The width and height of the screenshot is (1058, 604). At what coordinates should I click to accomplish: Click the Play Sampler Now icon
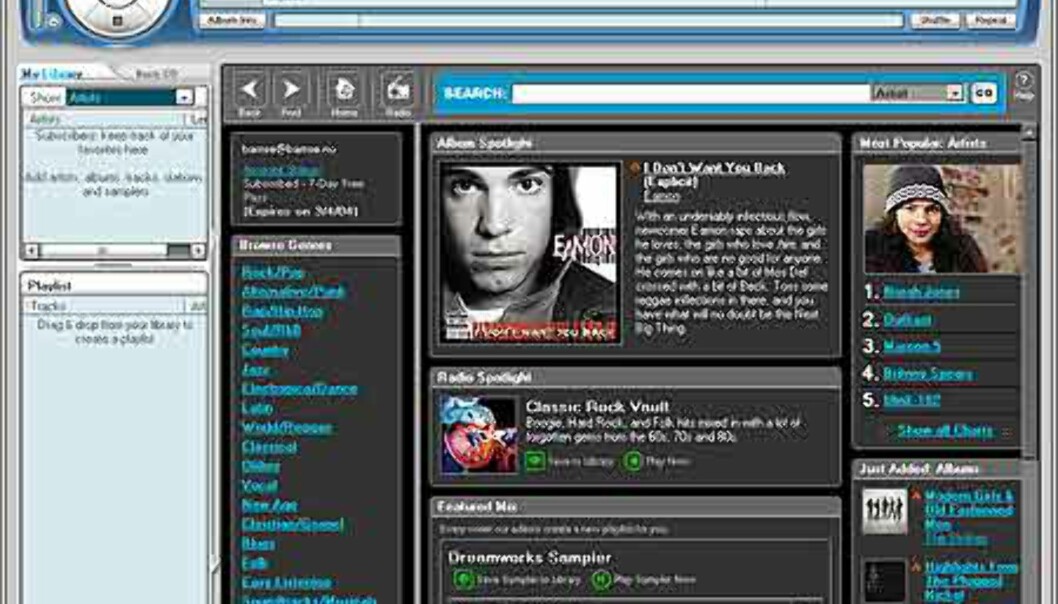[601, 579]
